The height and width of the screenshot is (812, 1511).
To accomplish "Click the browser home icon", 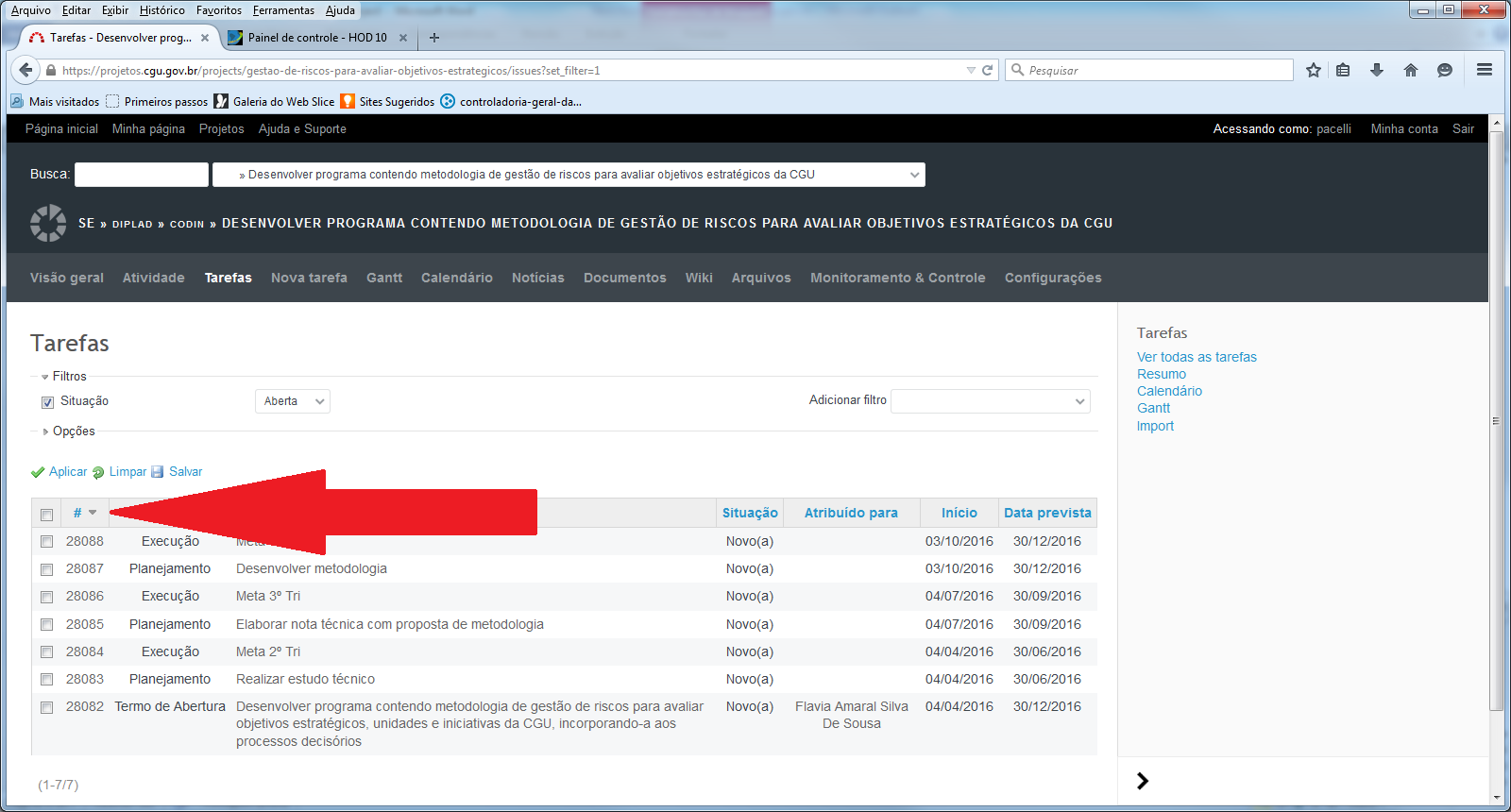I will coord(1411,70).
